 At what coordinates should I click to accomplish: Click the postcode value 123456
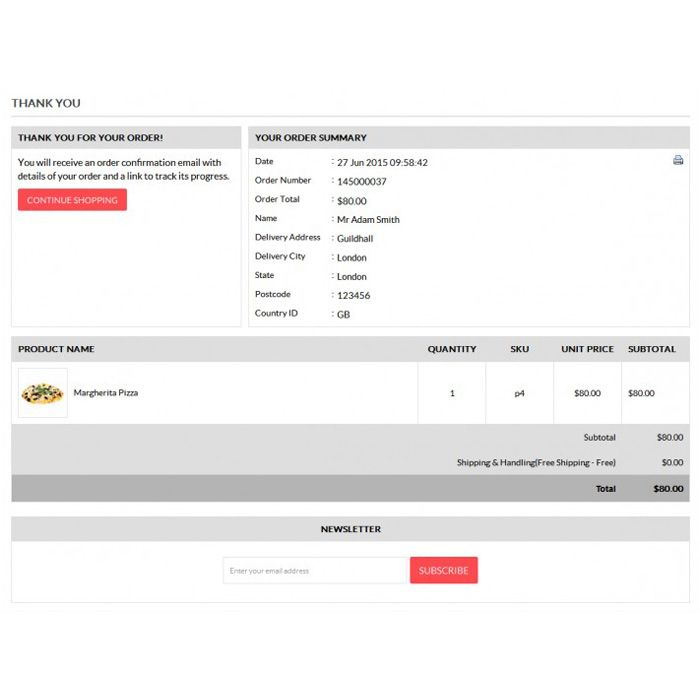(x=354, y=296)
